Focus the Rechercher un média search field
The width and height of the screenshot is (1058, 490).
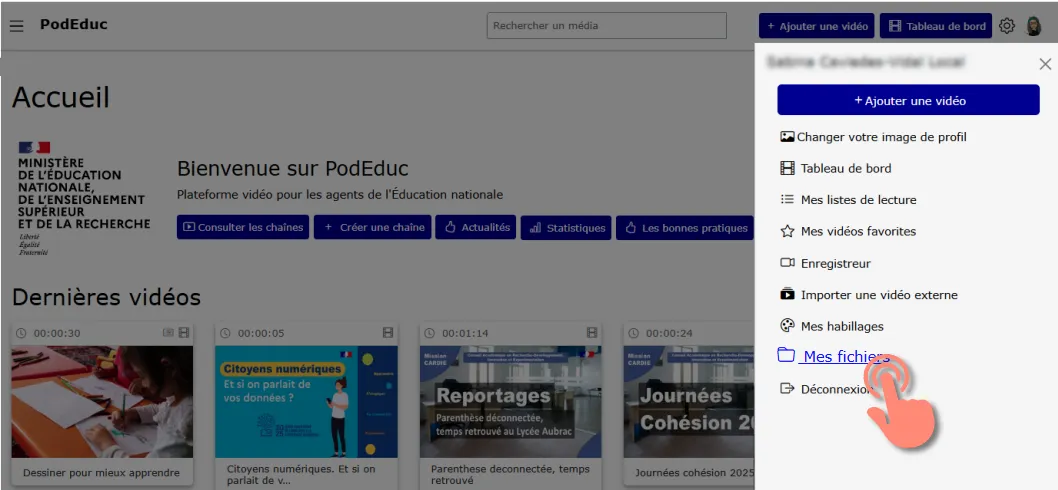click(607, 26)
